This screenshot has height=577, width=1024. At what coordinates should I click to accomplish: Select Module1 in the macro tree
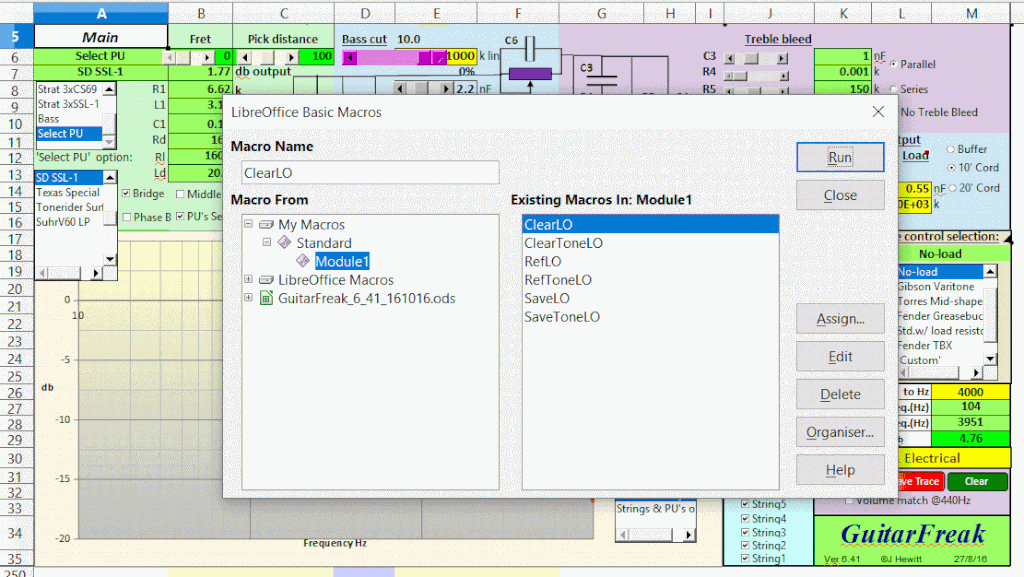(342, 261)
